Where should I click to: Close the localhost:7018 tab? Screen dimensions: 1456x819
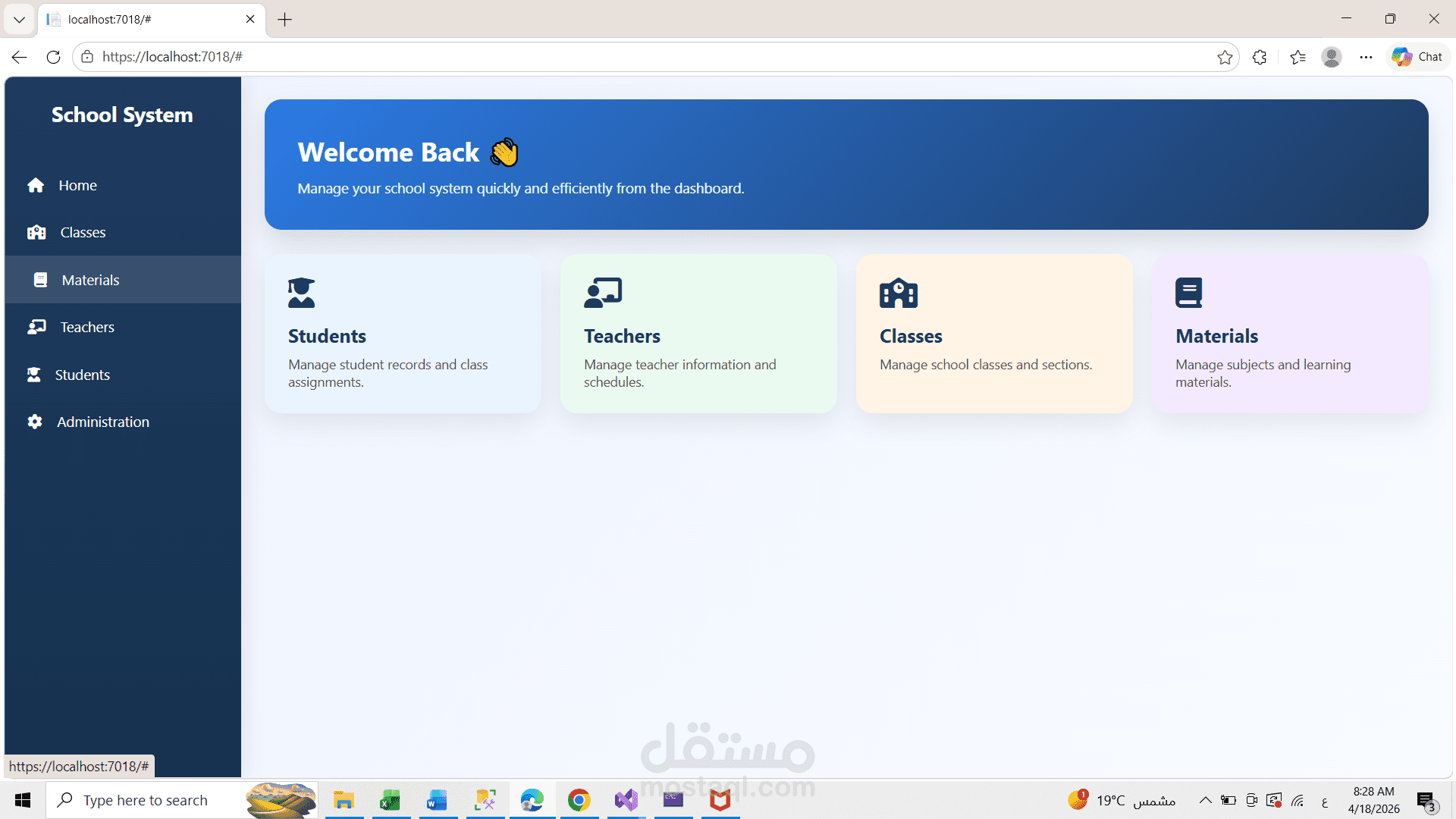tap(250, 20)
